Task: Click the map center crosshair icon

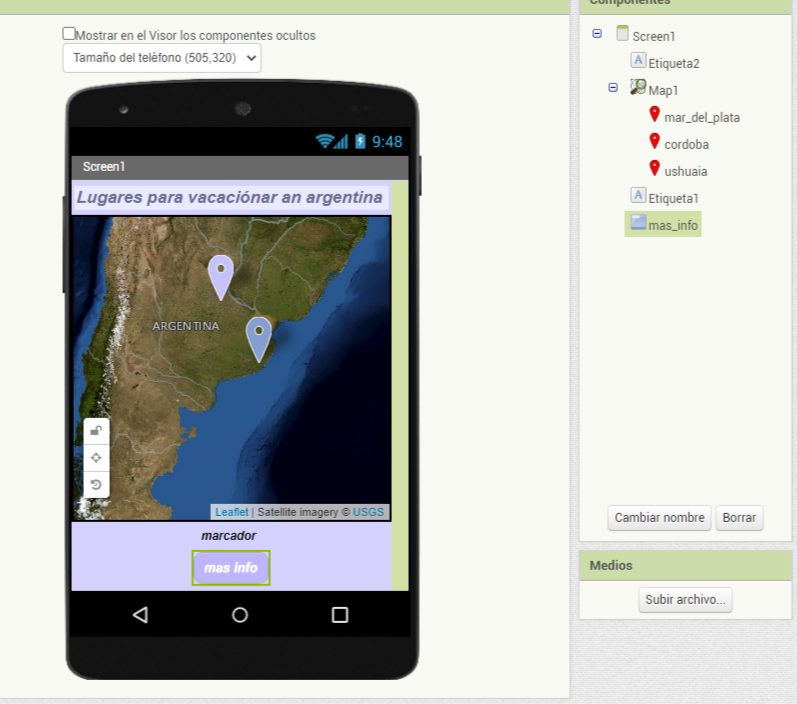Action: [96, 458]
